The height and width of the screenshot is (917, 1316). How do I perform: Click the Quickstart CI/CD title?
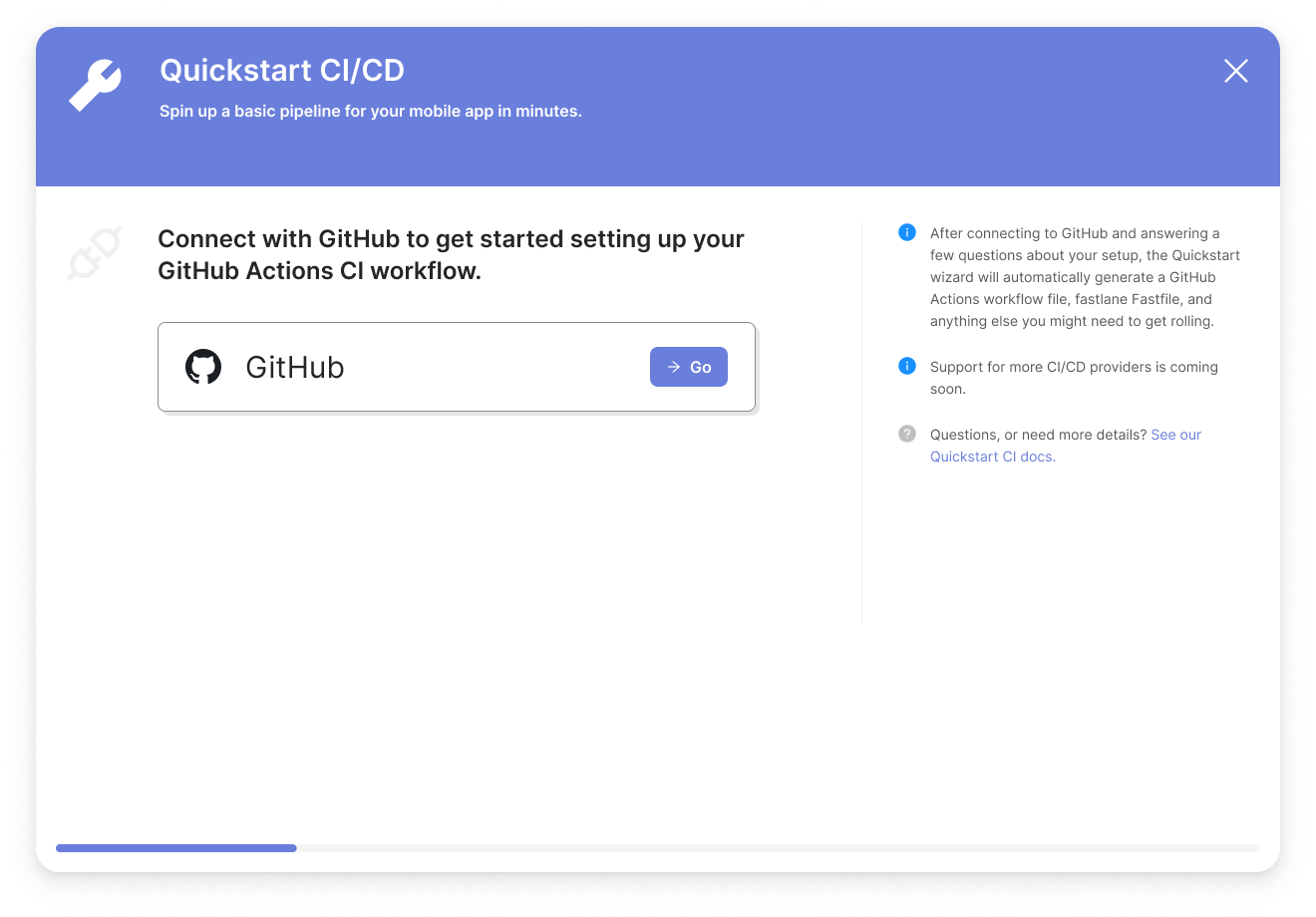[282, 70]
